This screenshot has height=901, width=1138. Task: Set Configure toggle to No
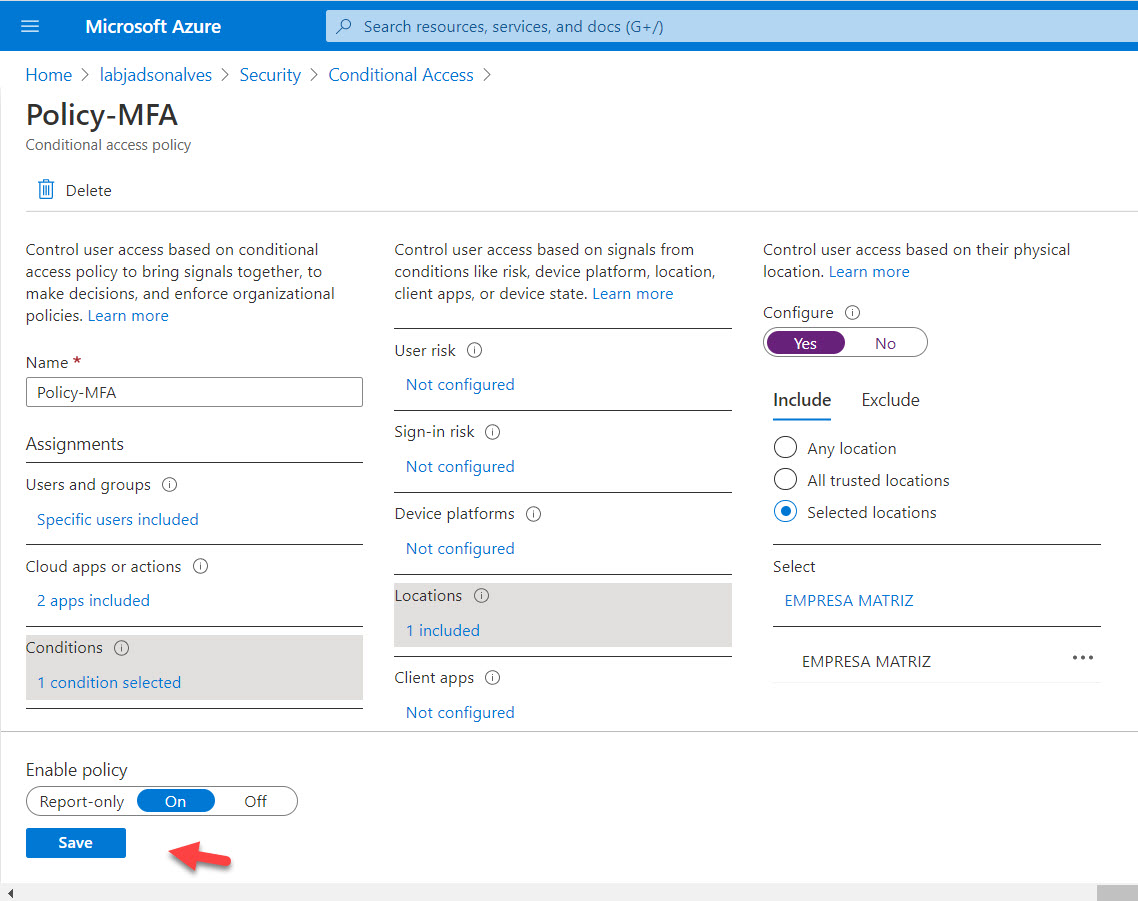pyautogui.click(x=885, y=343)
